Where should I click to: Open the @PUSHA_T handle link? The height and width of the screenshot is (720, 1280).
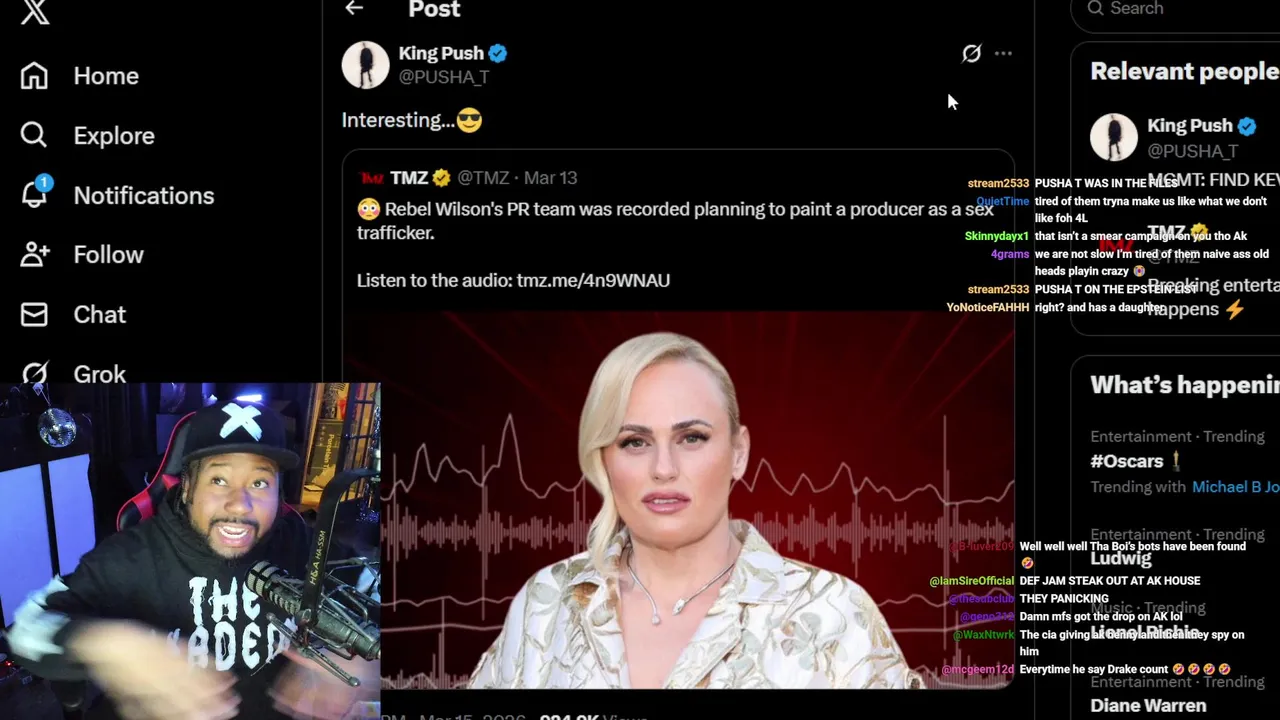coord(444,77)
